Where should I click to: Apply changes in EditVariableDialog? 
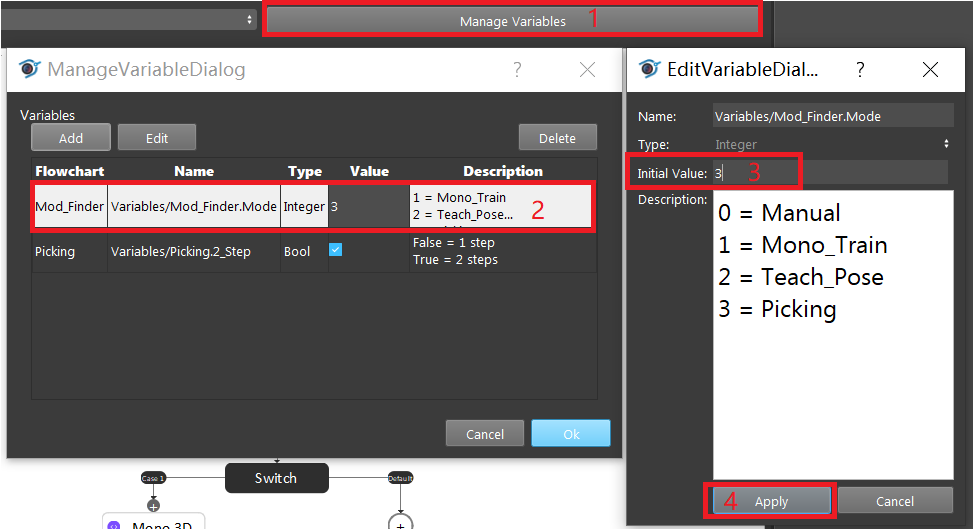[771, 501]
